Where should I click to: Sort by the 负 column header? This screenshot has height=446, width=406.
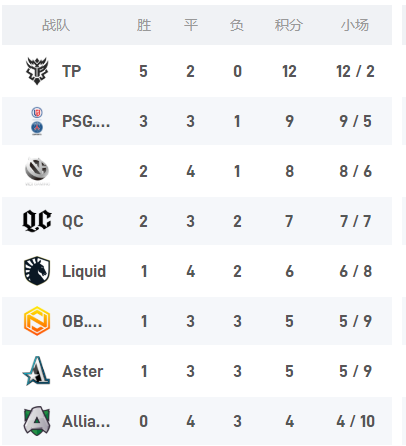(237, 25)
